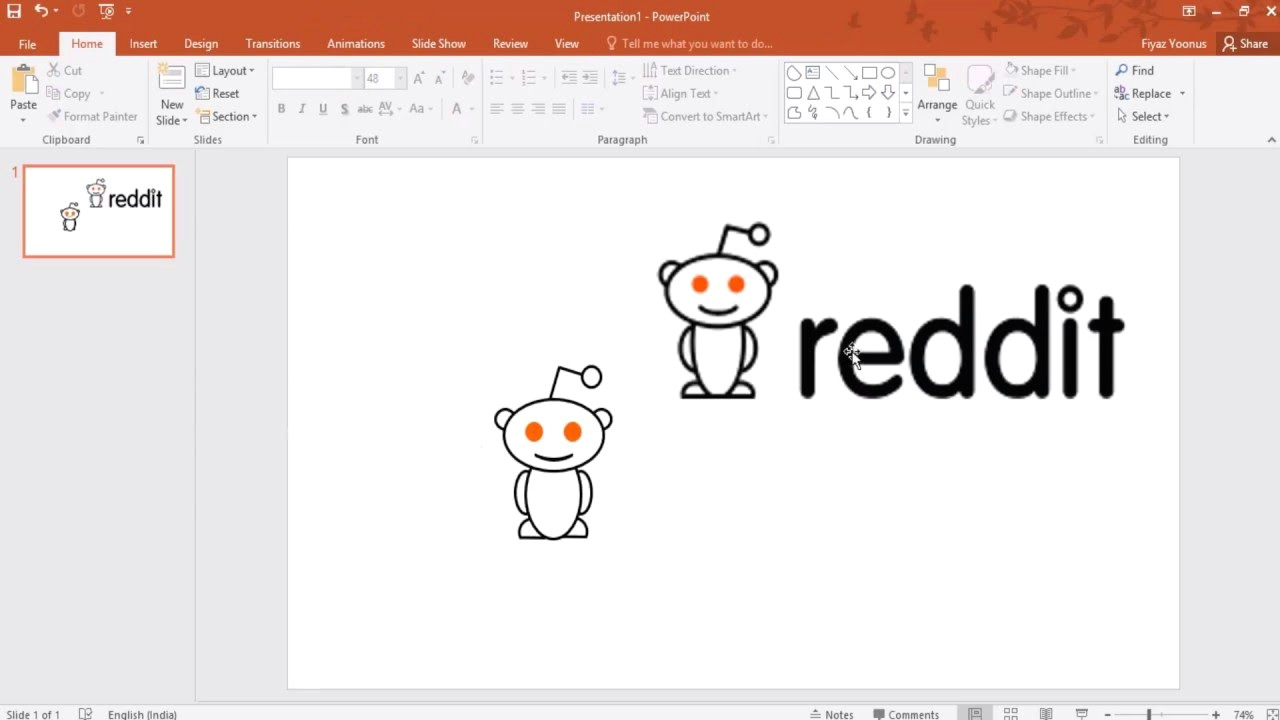
Task: Click the Arrange icon
Action: 937,79
